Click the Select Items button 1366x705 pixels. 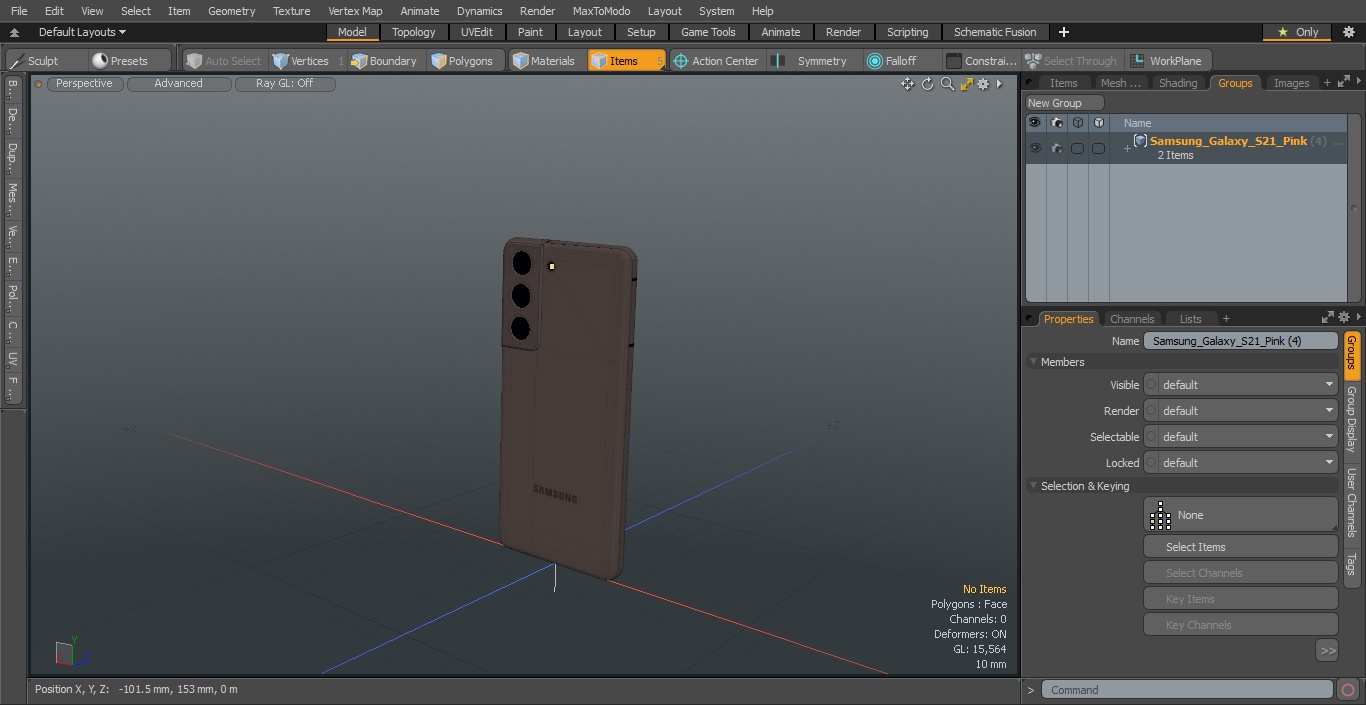click(x=1240, y=547)
